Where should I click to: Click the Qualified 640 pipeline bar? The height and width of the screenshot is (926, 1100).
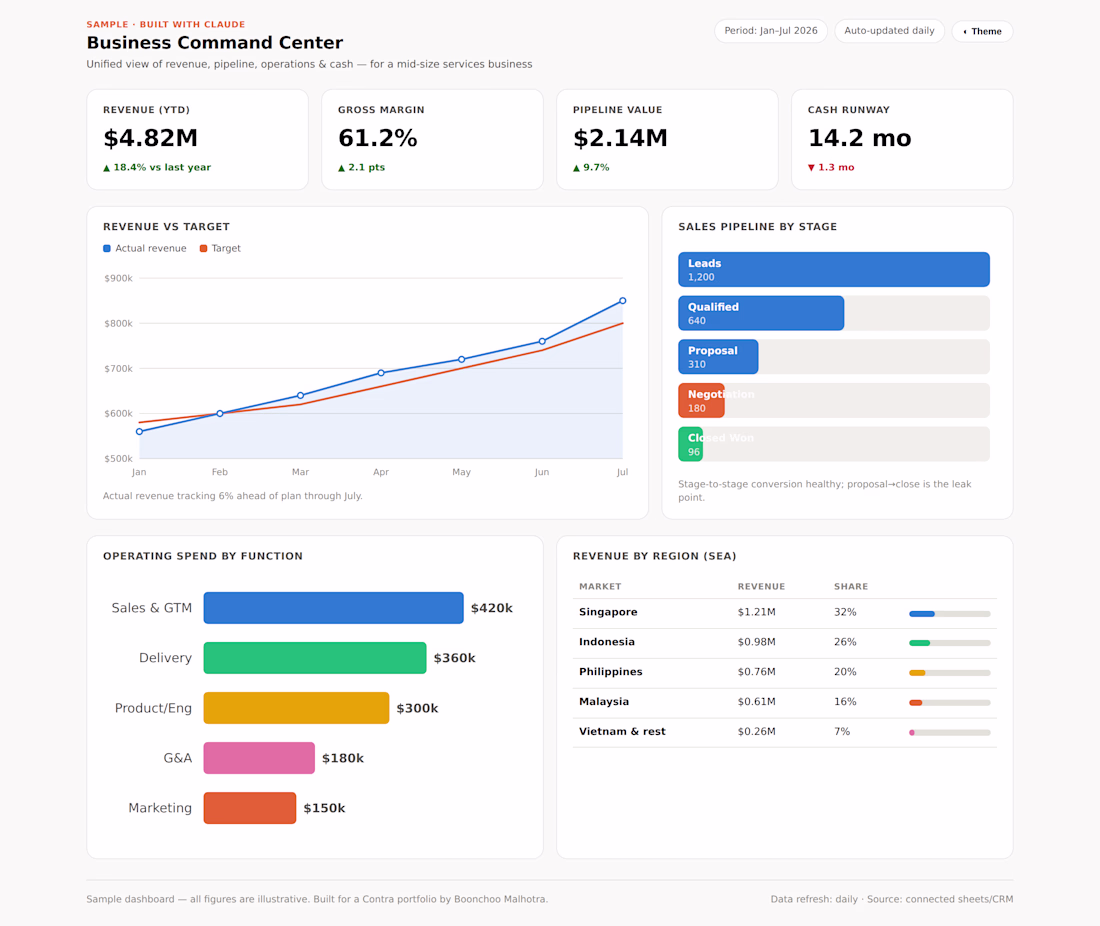(761, 313)
